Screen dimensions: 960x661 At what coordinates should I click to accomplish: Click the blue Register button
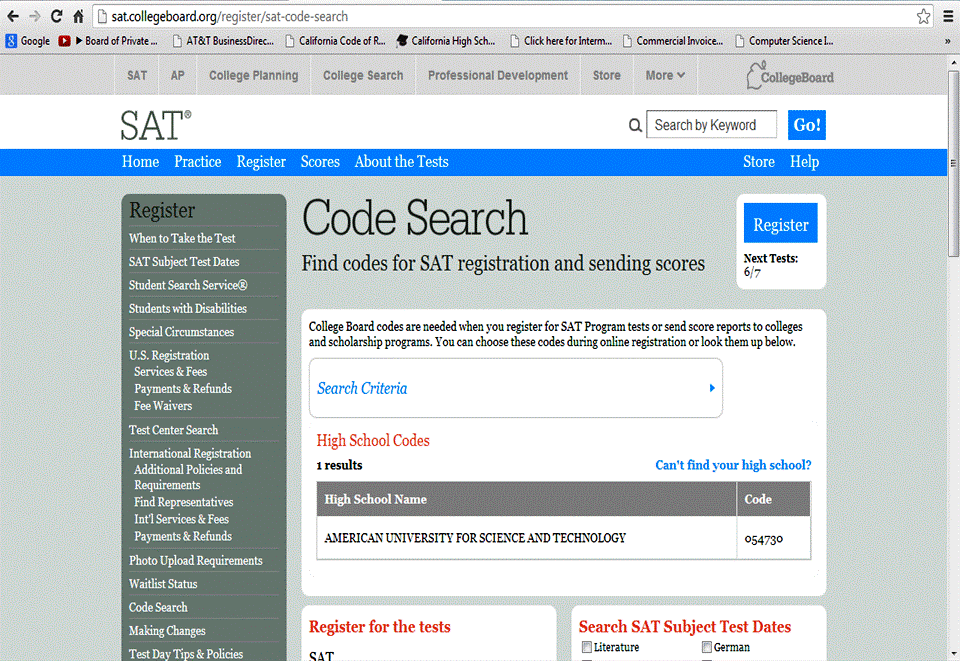[x=781, y=223]
